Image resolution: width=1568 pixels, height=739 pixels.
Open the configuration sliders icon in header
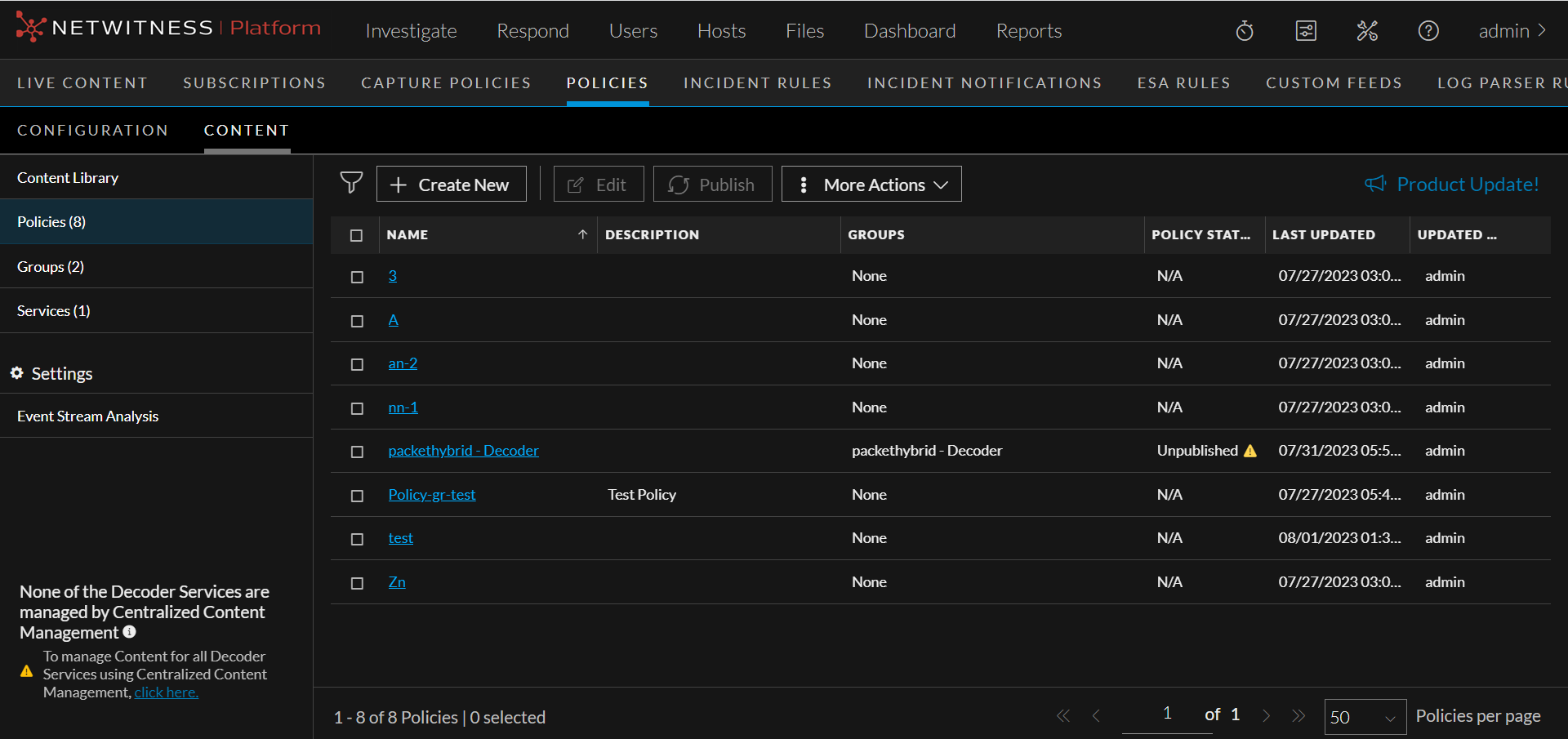click(1306, 31)
